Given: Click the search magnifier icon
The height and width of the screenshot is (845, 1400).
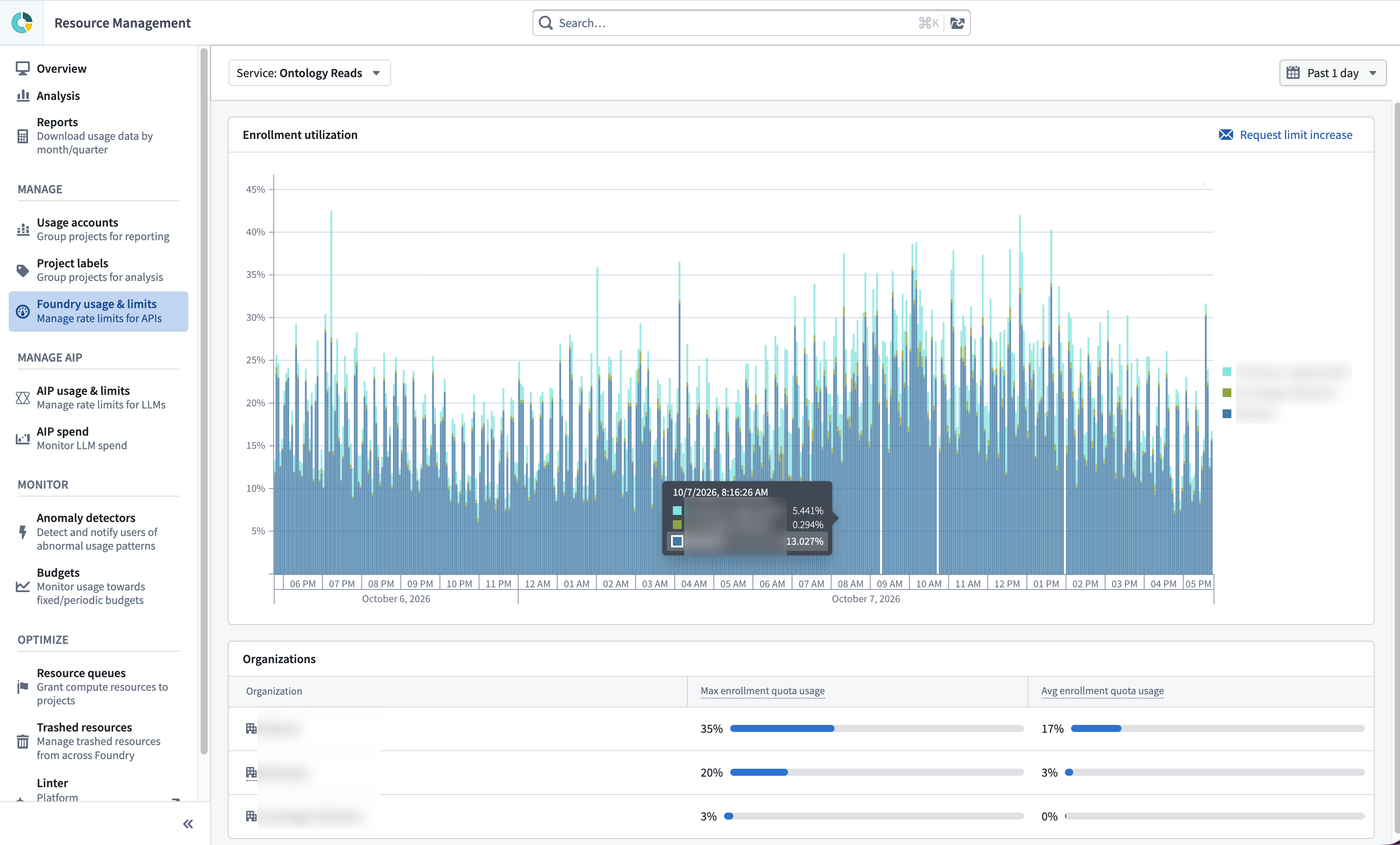Looking at the screenshot, I should coord(545,23).
